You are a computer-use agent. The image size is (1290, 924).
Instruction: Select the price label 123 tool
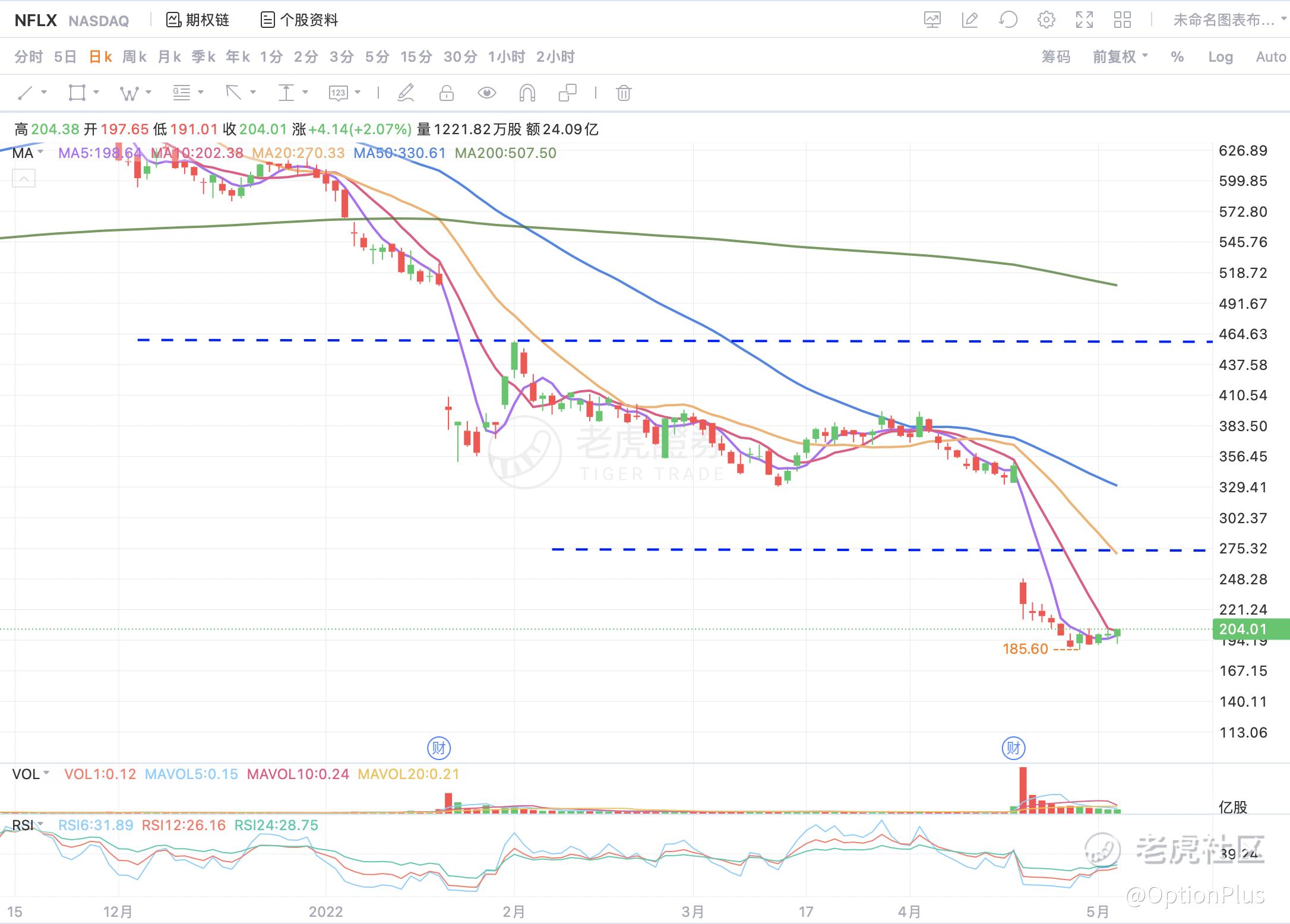(338, 93)
